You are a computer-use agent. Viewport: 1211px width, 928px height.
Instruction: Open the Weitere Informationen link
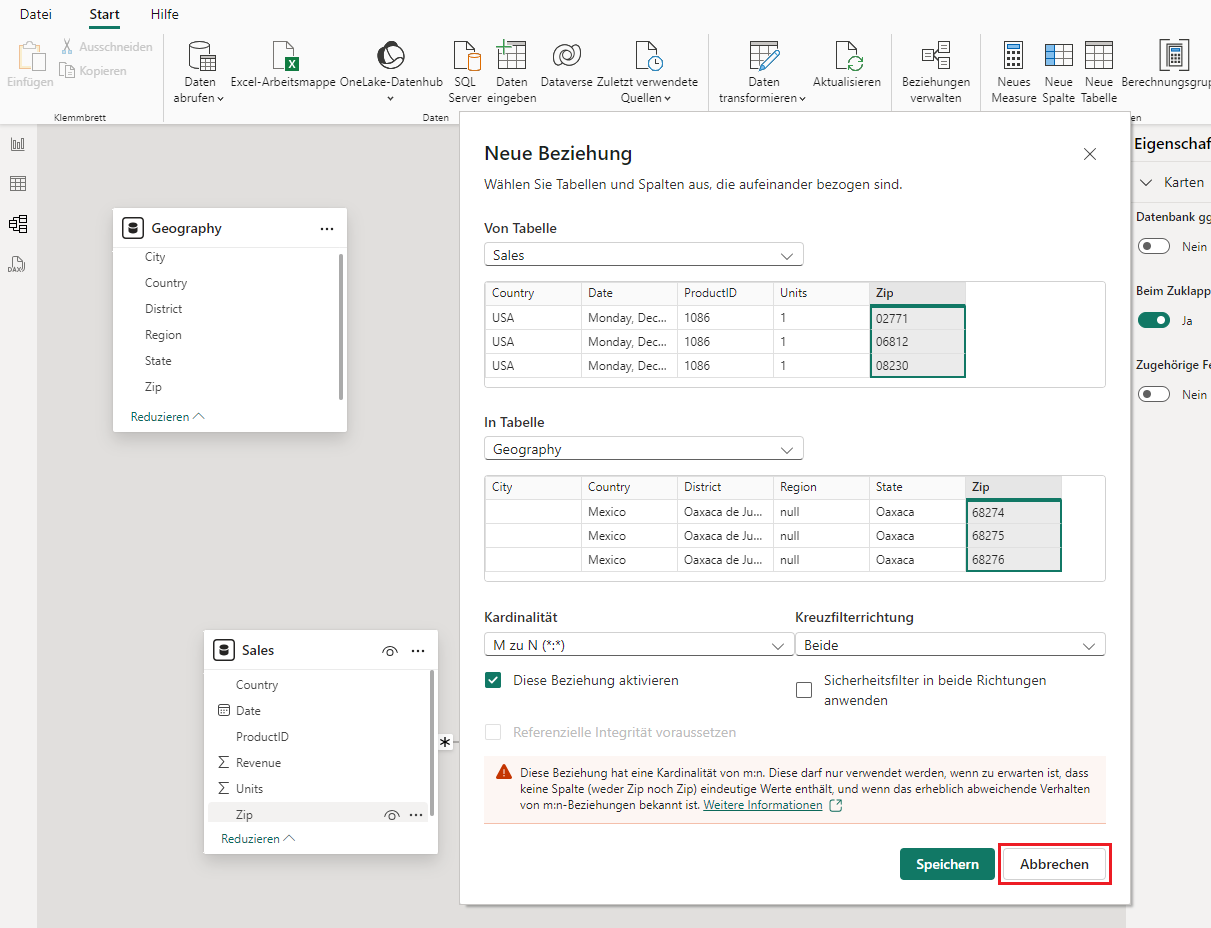coord(763,805)
